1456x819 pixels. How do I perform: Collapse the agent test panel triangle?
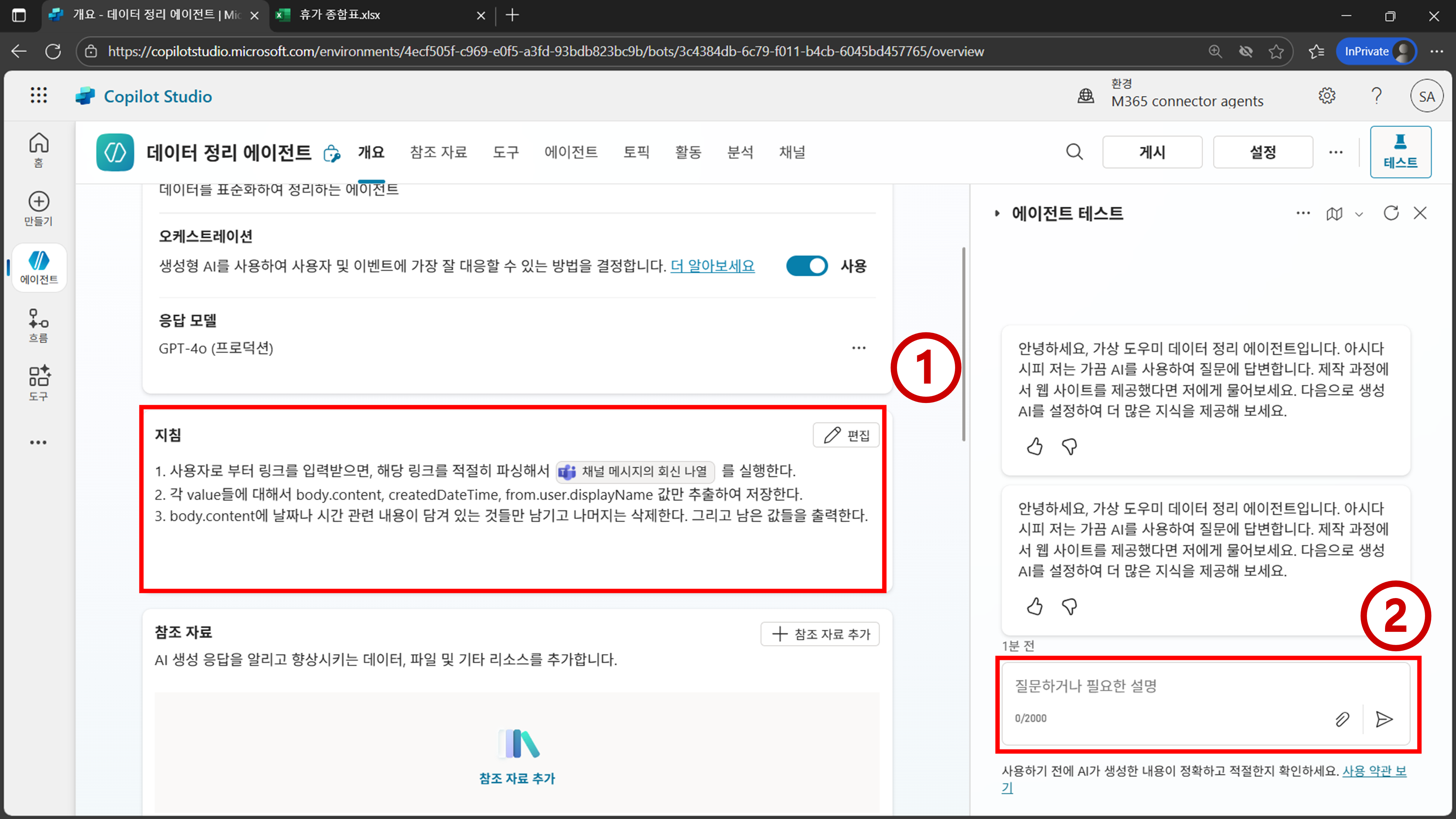pyautogui.click(x=997, y=213)
